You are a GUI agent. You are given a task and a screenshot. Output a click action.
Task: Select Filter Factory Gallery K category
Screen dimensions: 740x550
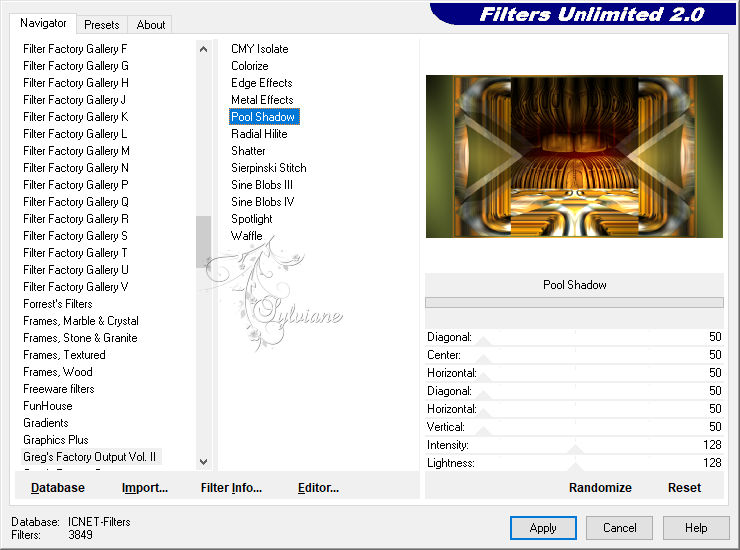point(76,117)
